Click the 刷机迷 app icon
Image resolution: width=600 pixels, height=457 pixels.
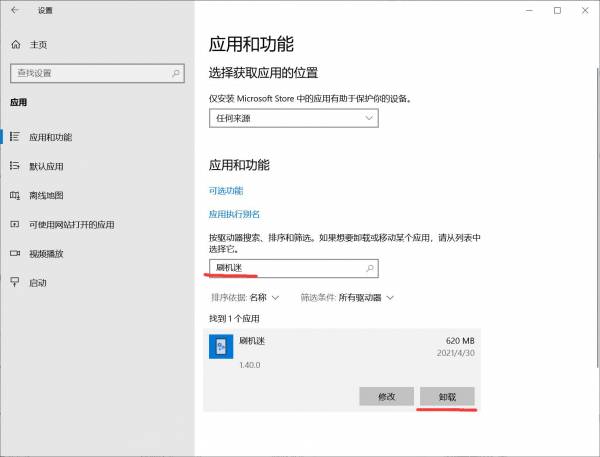[221, 346]
